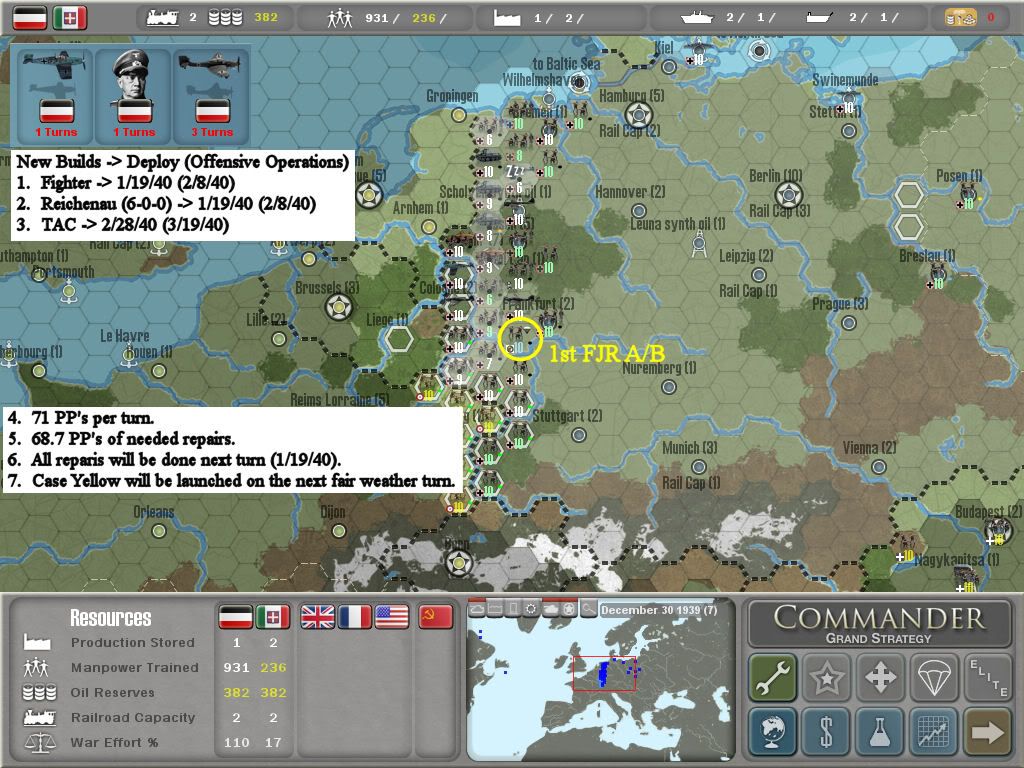Click the manpower figures icon in top bar
1024x768 pixels.
pos(340,18)
